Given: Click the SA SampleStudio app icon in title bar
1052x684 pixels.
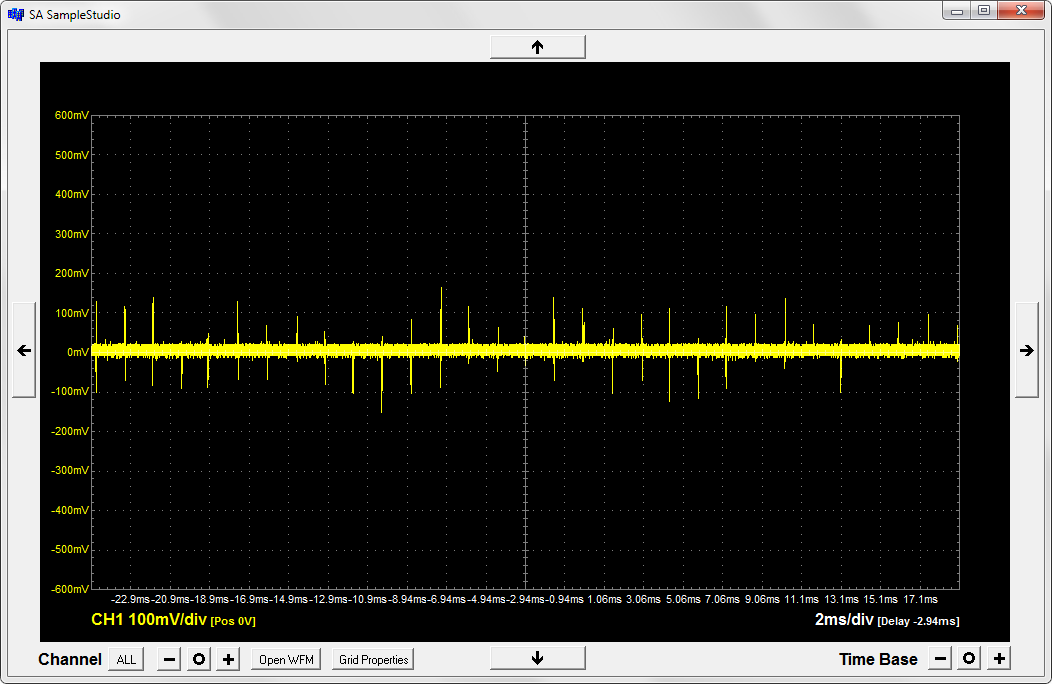Looking at the screenshot, I should pyautogui.click(x=15, y=14).
